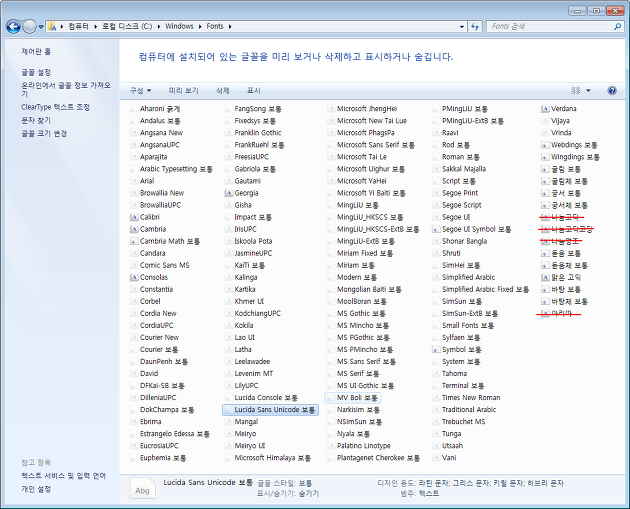
Task: Select the 굴림 보통 font icon
Action: [x=545, y=169]
